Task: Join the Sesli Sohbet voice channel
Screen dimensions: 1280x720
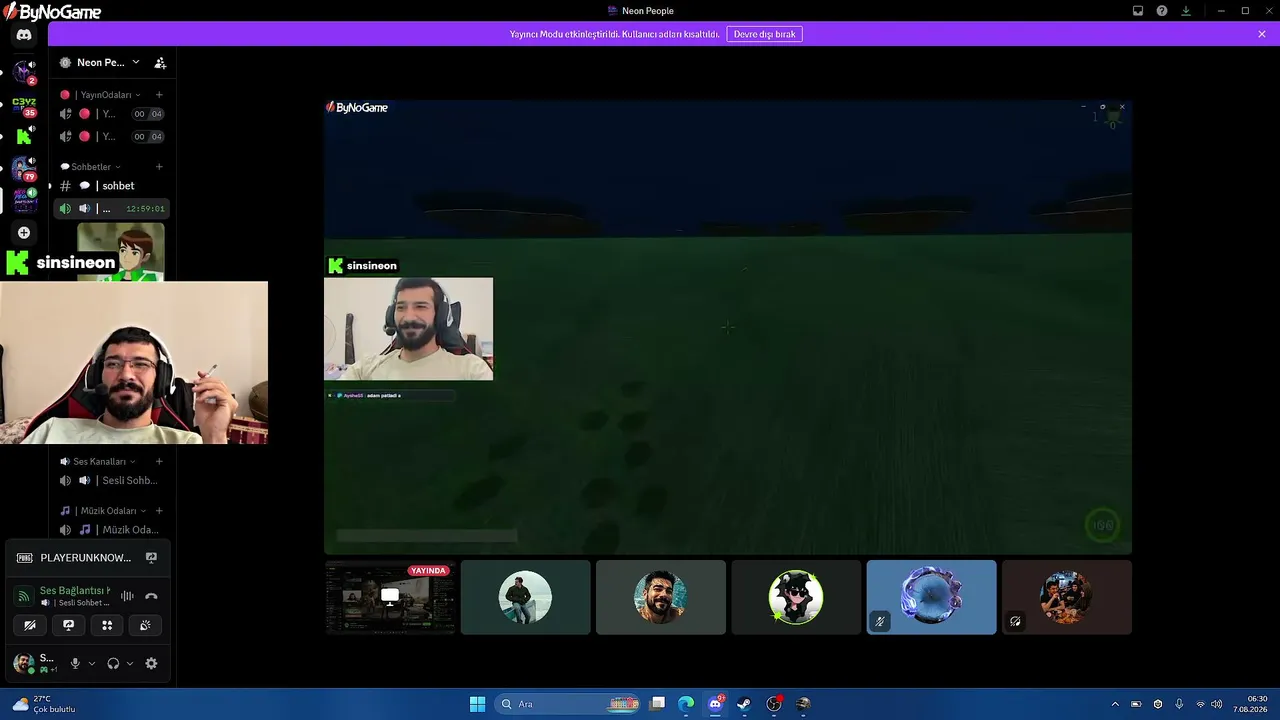Action: 110,481
